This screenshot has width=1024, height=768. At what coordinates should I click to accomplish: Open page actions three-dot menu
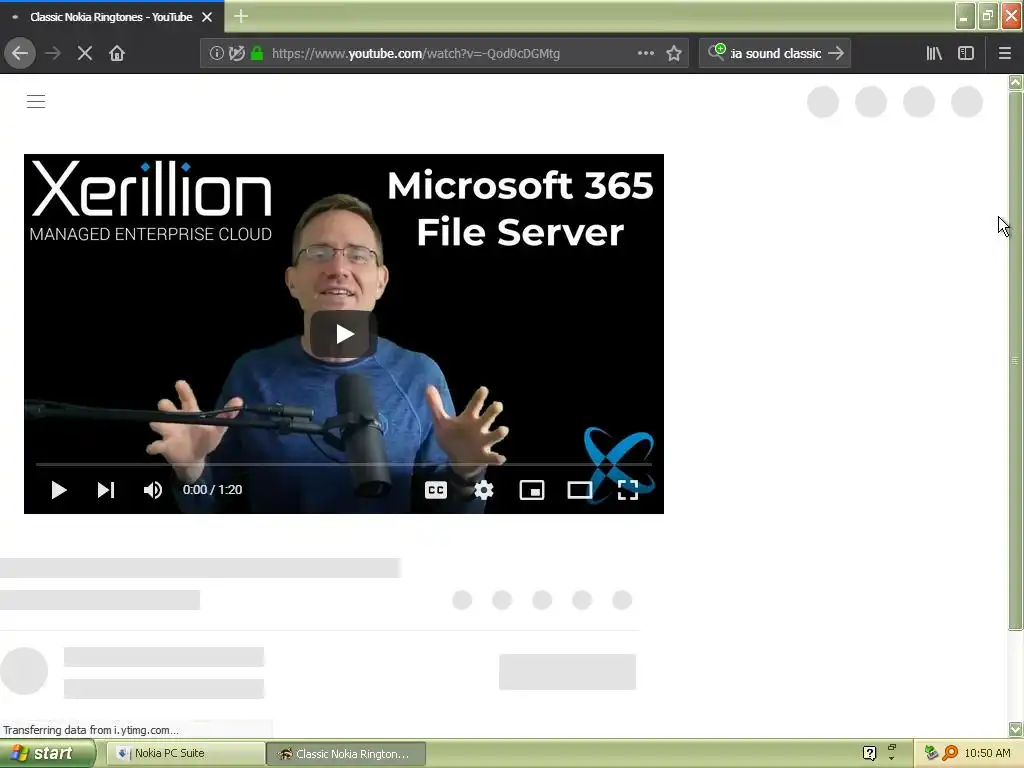(x=646, y=54)
